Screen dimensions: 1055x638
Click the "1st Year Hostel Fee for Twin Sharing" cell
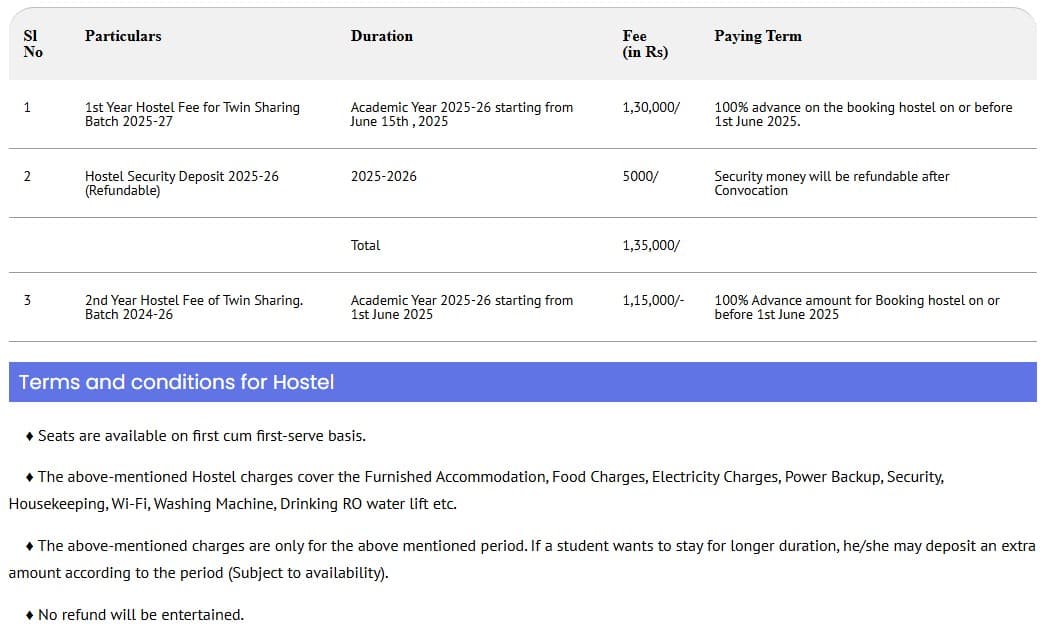click(192, 114)
